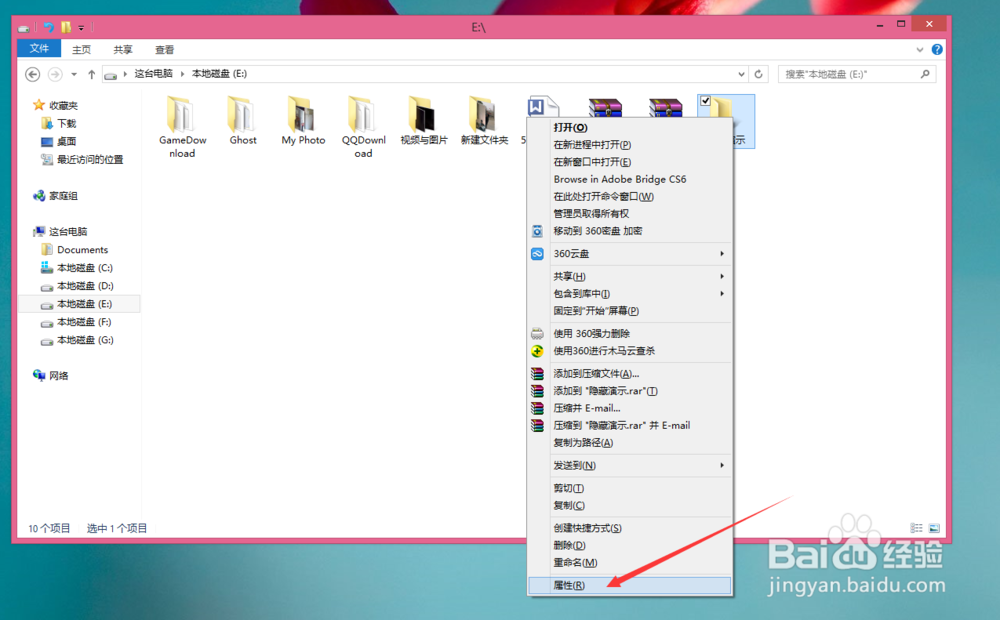Image resolution: width=1000 pixels, height=620 pixels.
Task: Uncheck the selected folder's checkbox
Action: tap(705, 101)
